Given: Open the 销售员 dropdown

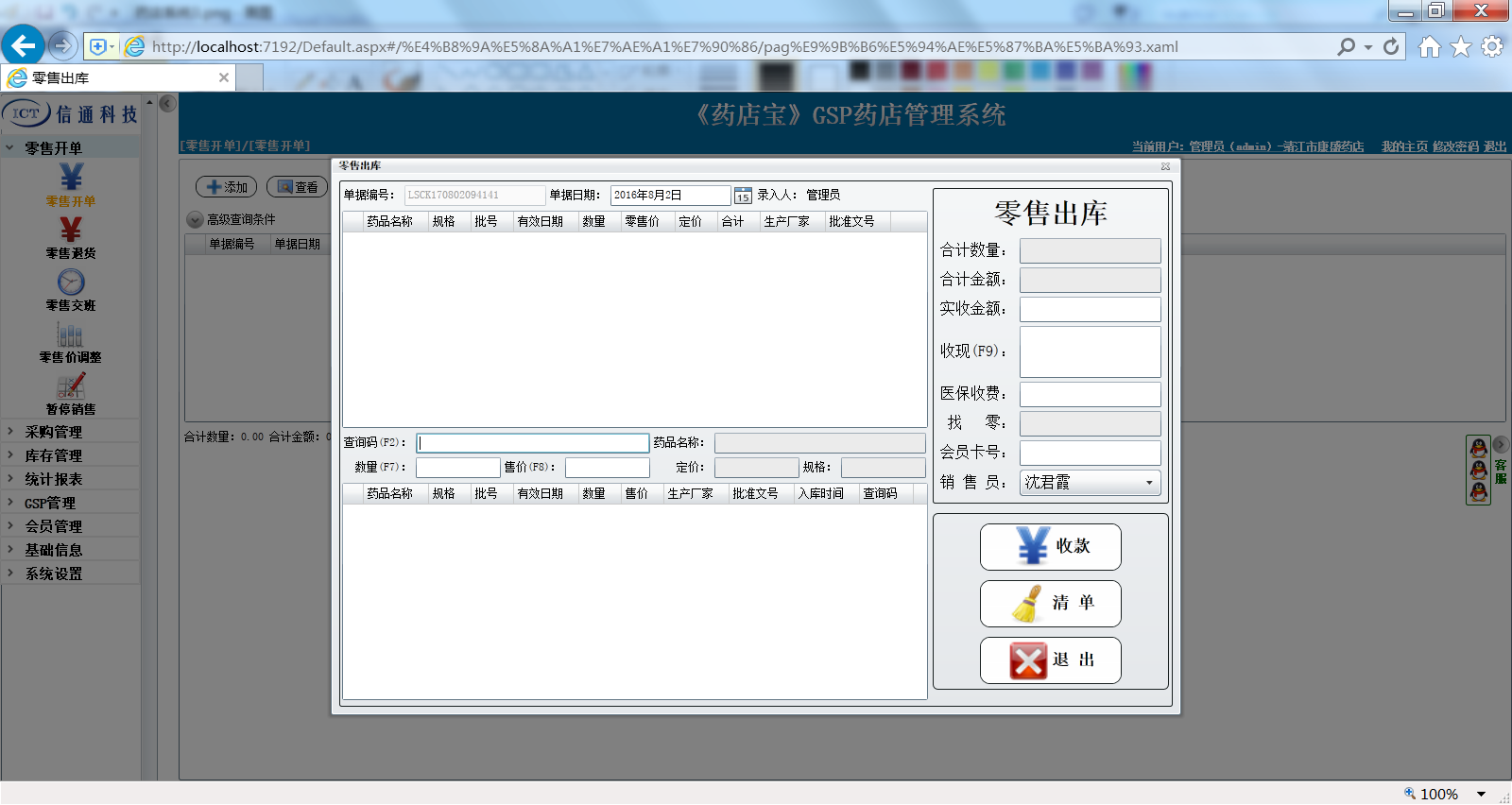Looking at the screenshot, I should (1149, 483).
